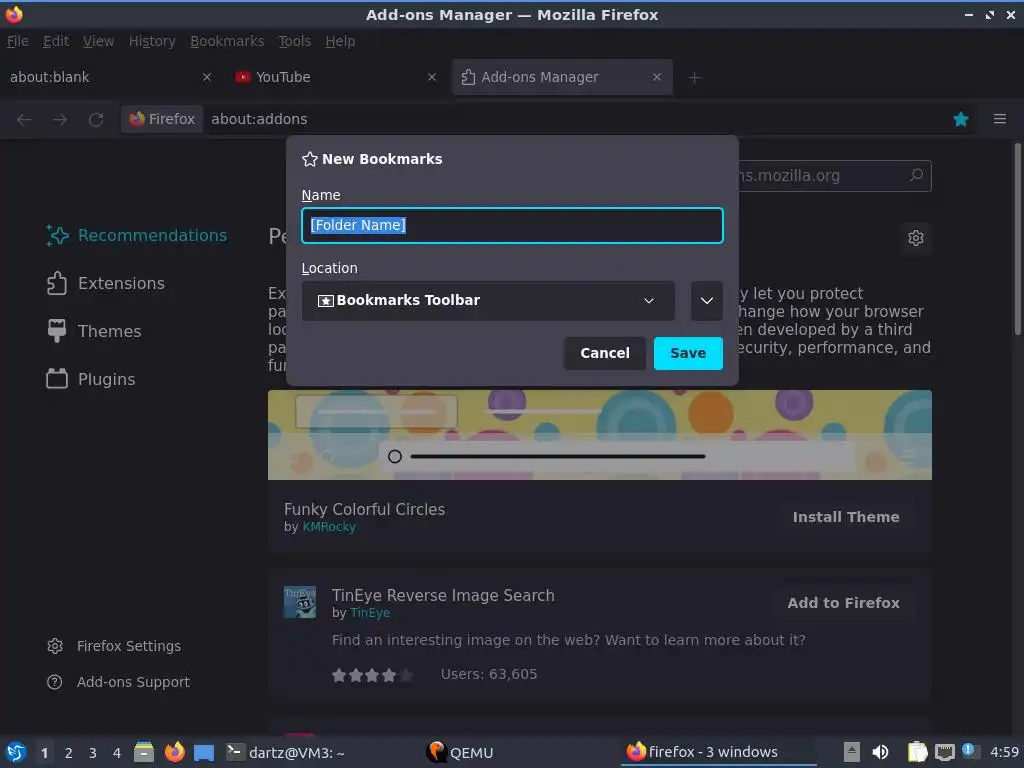Click the bookmark star icon in address bar
Image resolution: width=1024 pixels, height=768 pixels.
click(961, 119)
